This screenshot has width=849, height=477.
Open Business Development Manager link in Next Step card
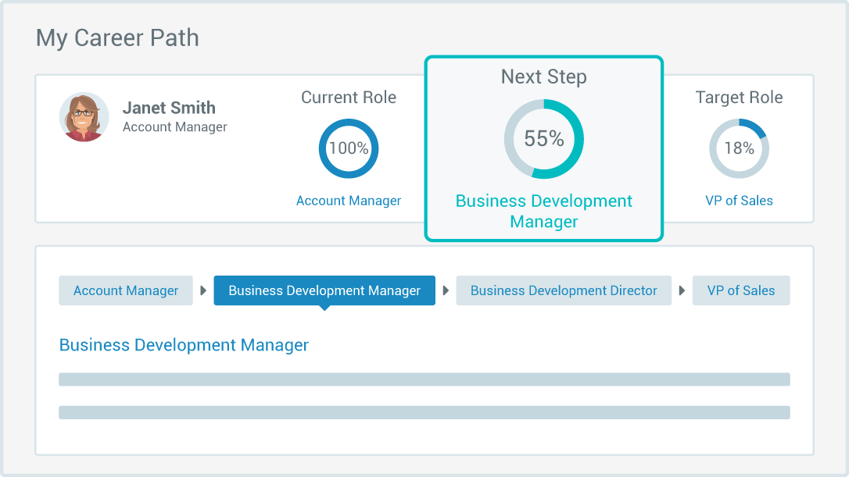pyautogui.click(x=544, y=211)
